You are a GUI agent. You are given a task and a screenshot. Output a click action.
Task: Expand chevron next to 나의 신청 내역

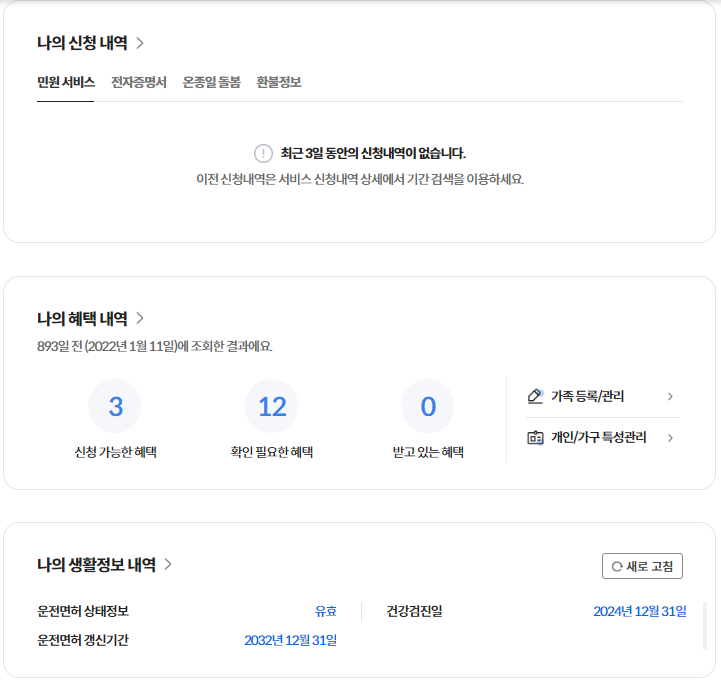point(140,43)
